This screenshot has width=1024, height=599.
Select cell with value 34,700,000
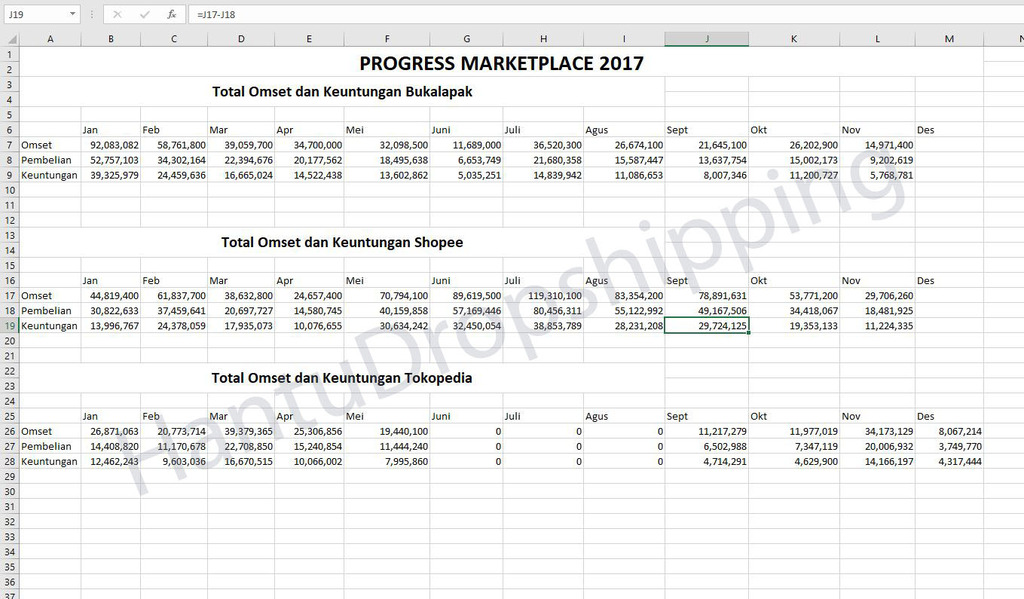coord(309,145)
